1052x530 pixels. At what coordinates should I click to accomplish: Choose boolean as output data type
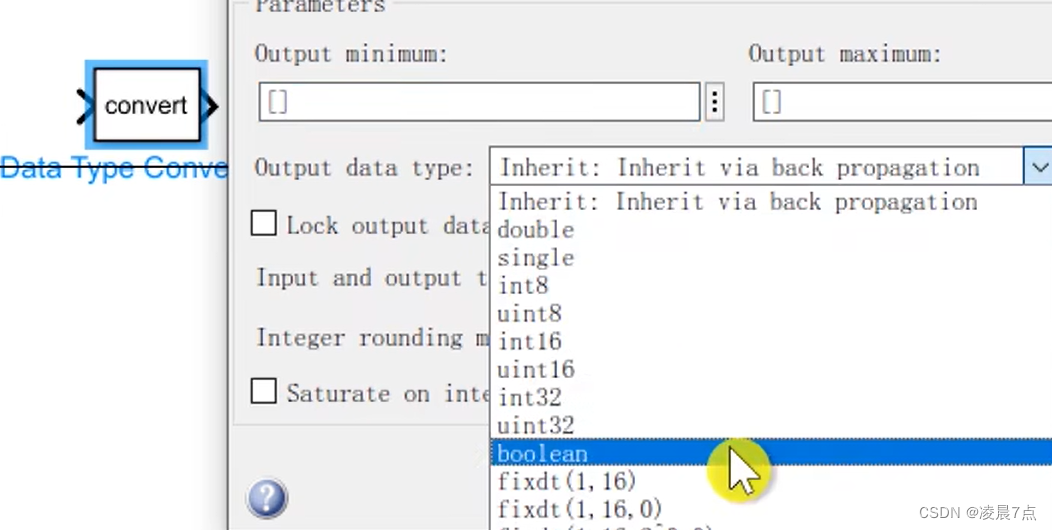(x=771, y=454)
